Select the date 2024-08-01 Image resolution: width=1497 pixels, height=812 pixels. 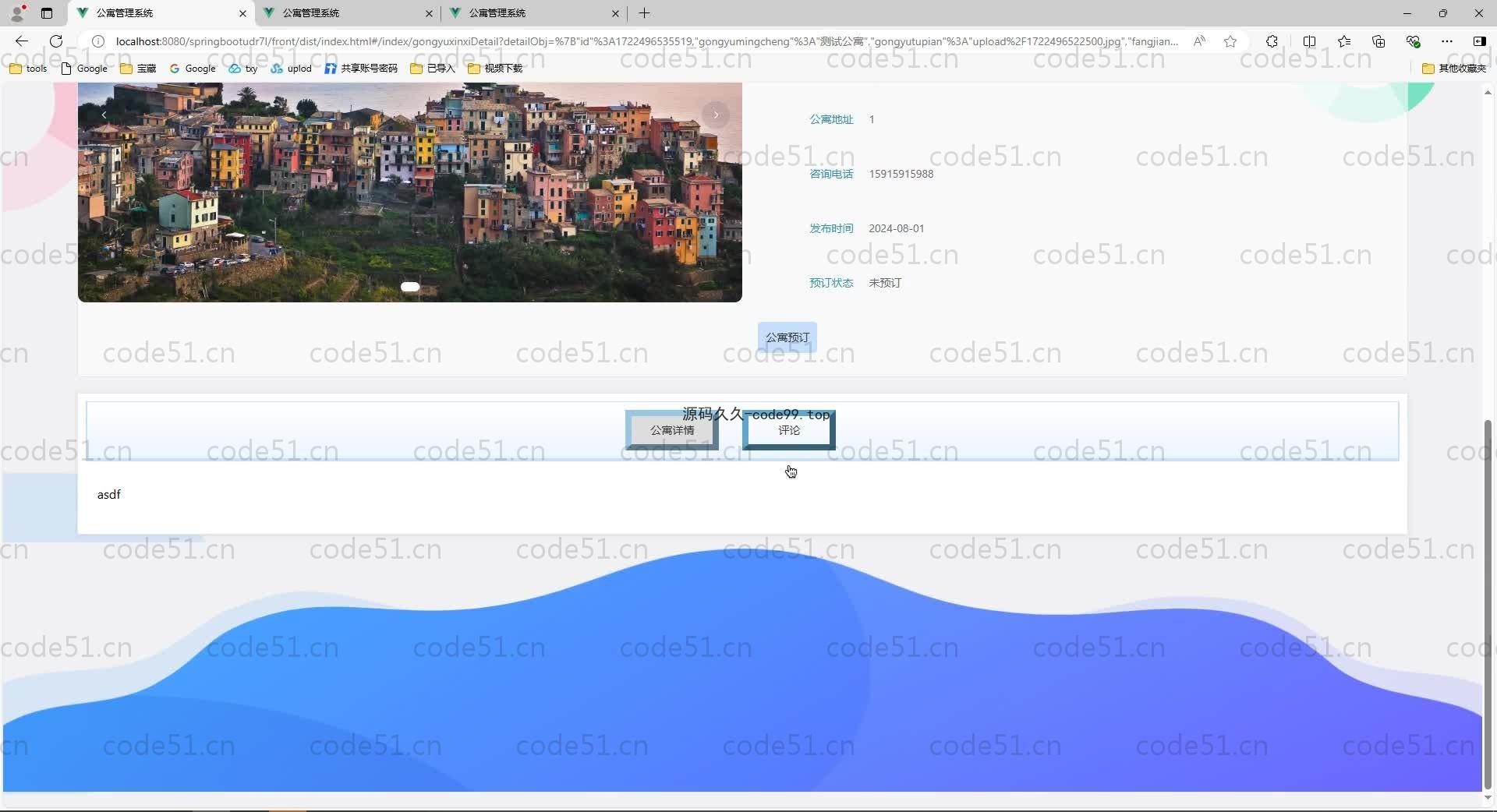click(896, 228)
